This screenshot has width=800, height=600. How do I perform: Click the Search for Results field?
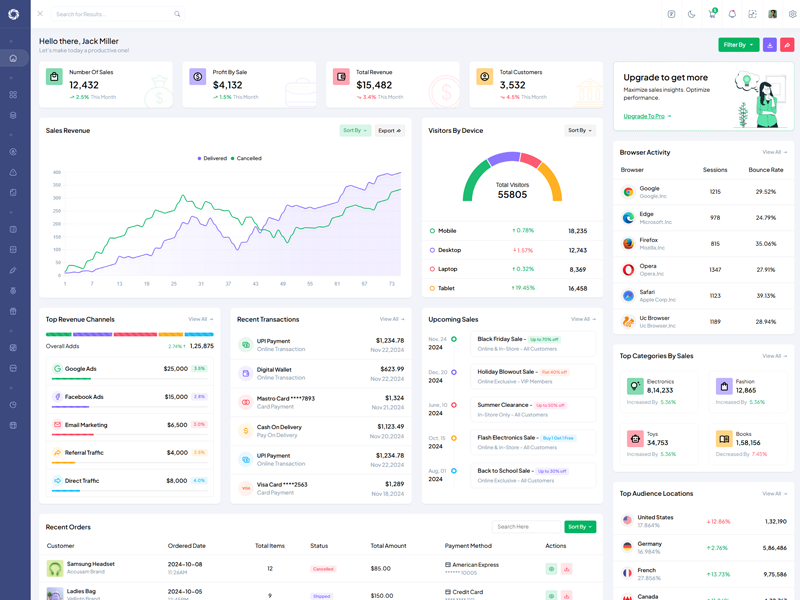tap(113, 14)
